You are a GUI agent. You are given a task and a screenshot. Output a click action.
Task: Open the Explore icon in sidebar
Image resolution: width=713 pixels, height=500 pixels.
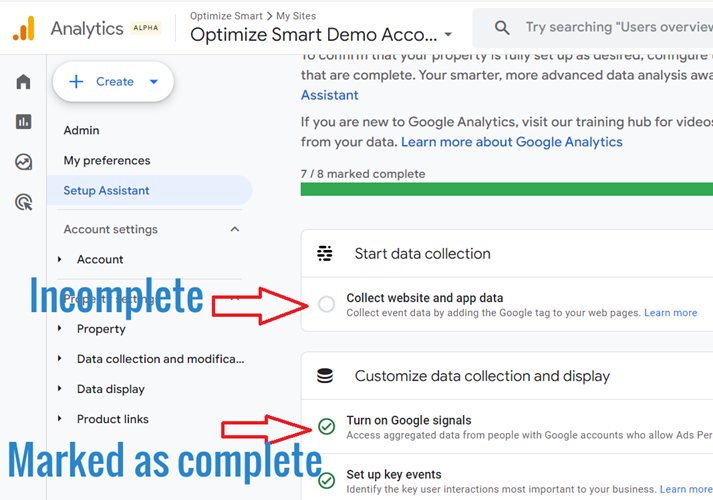23,162
